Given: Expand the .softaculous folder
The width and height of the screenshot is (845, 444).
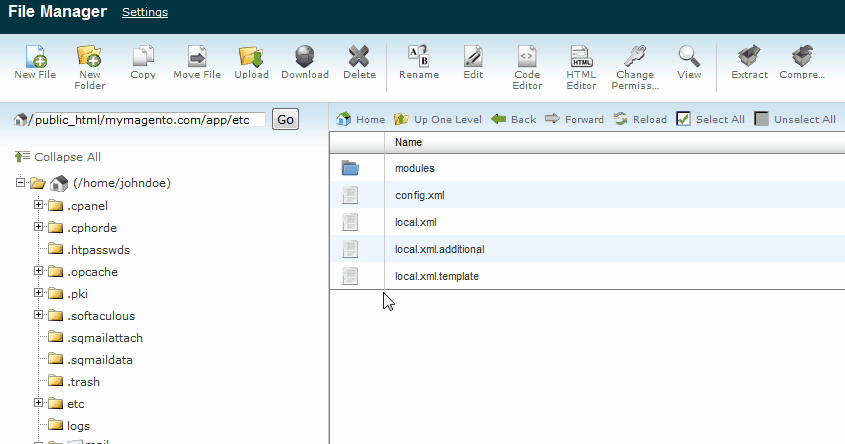Looking at the screenshot, I should (x=38, y=315).
